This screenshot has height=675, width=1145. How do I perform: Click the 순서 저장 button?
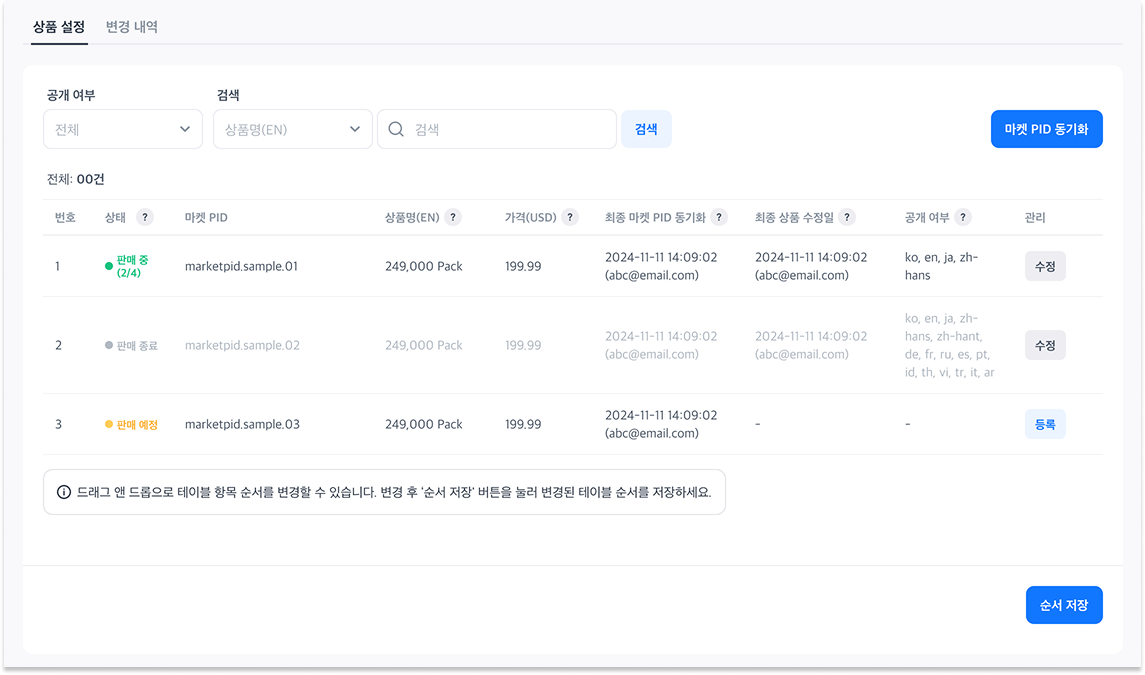click(x=1064, y=605)
